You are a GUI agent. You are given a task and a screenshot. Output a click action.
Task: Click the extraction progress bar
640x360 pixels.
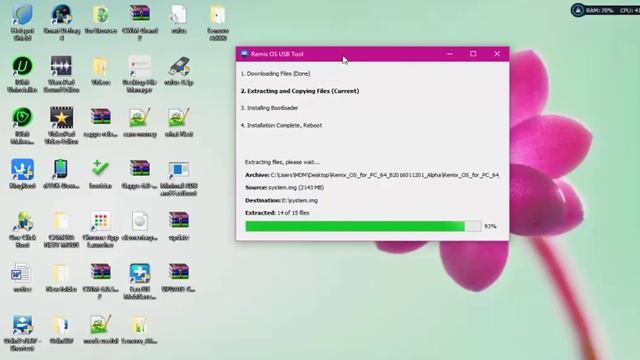[363, 226]
